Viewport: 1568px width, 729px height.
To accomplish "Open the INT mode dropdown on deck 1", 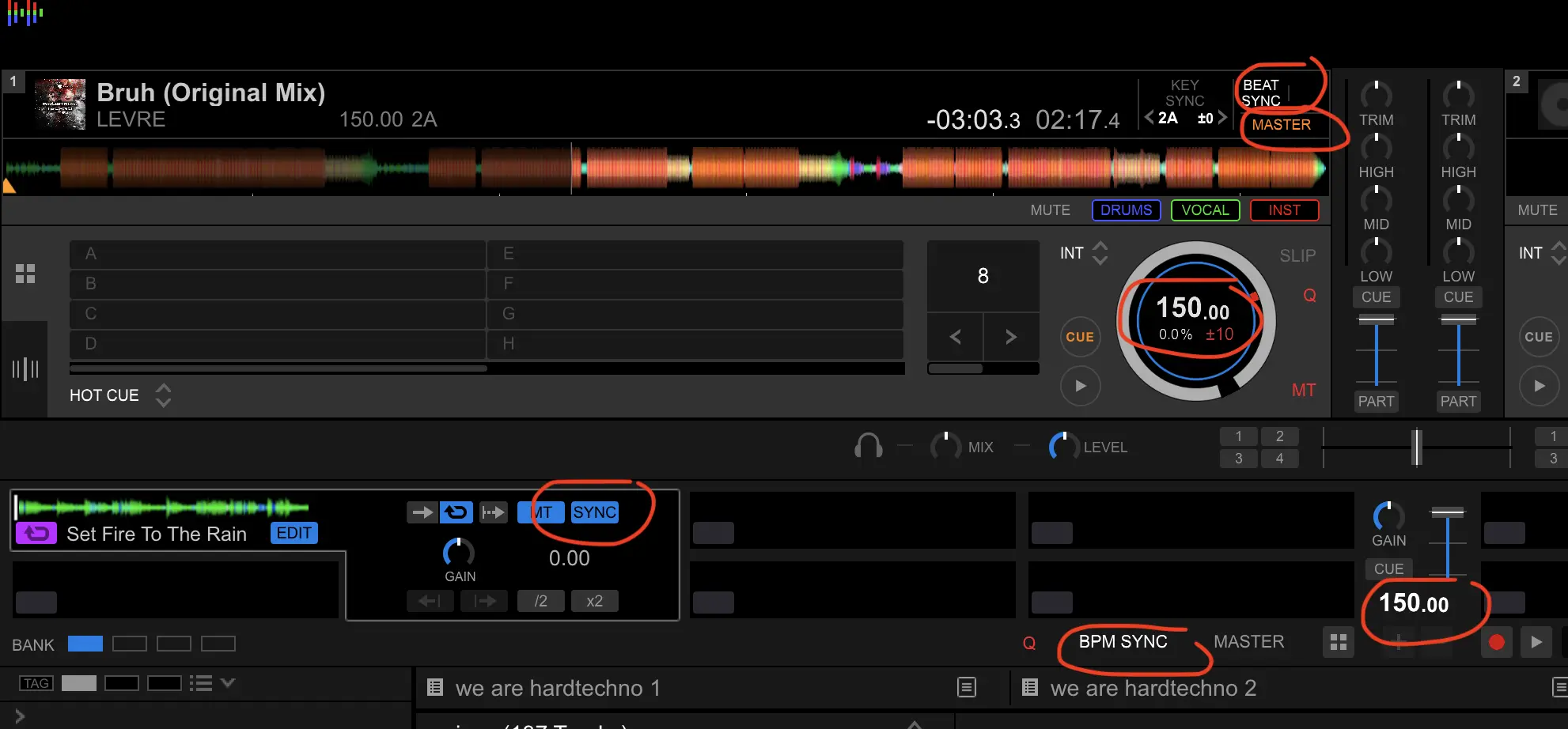I will (1099, 253).
